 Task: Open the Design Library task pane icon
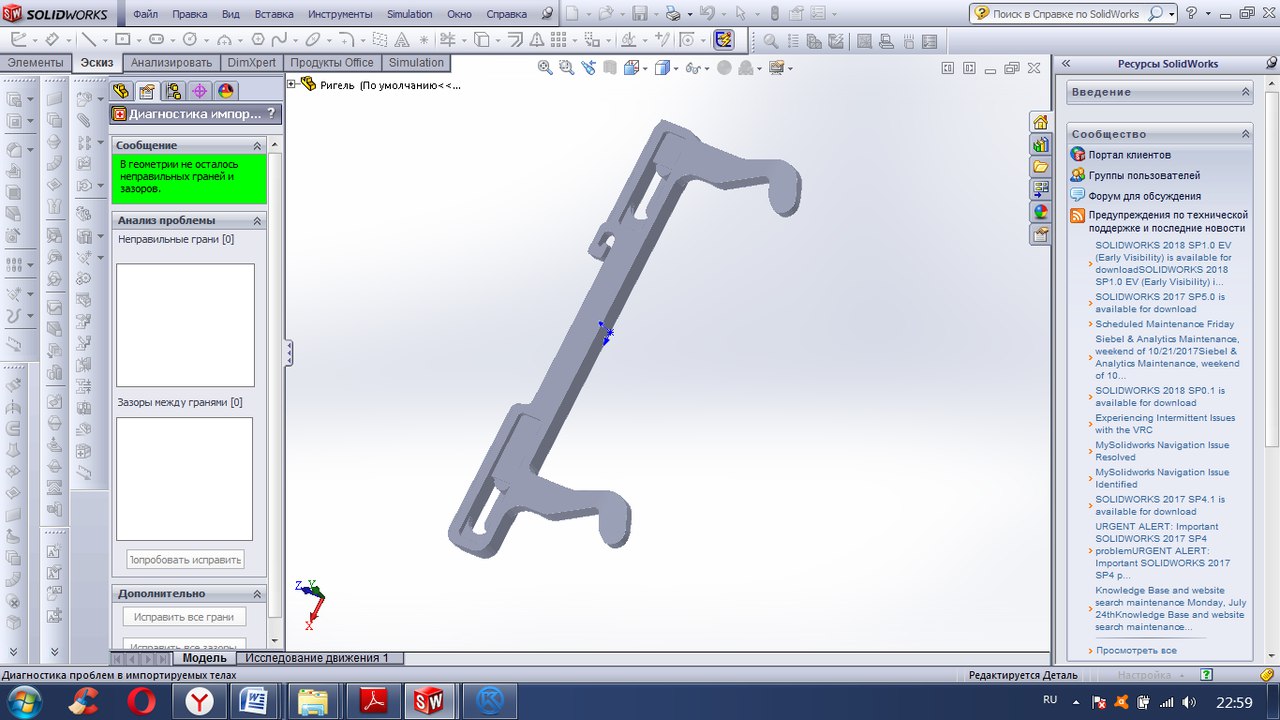[x=1041, y=144]
